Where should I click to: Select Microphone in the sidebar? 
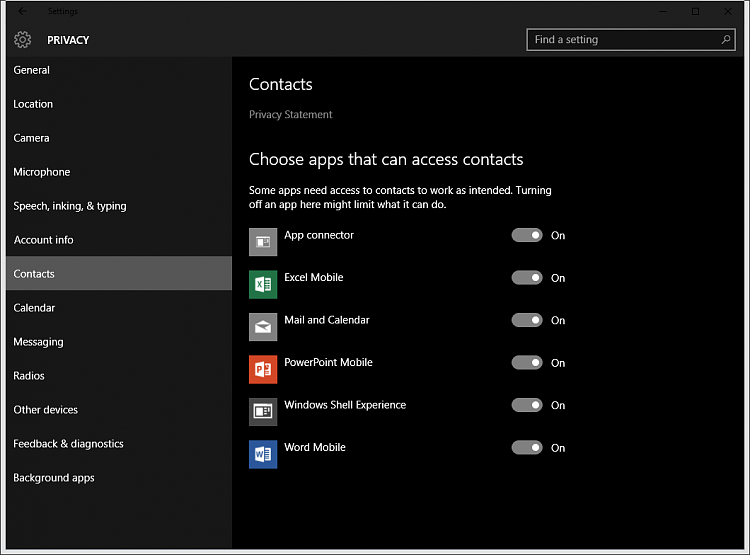(119, 172)
